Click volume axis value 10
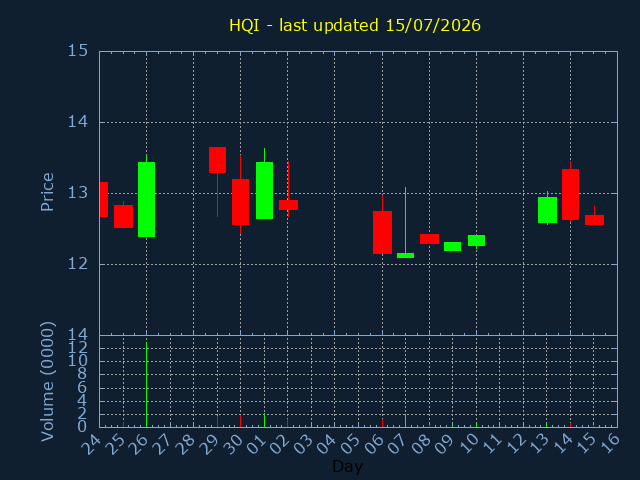This screenshot has width=640, height=480. pos(78,361)
